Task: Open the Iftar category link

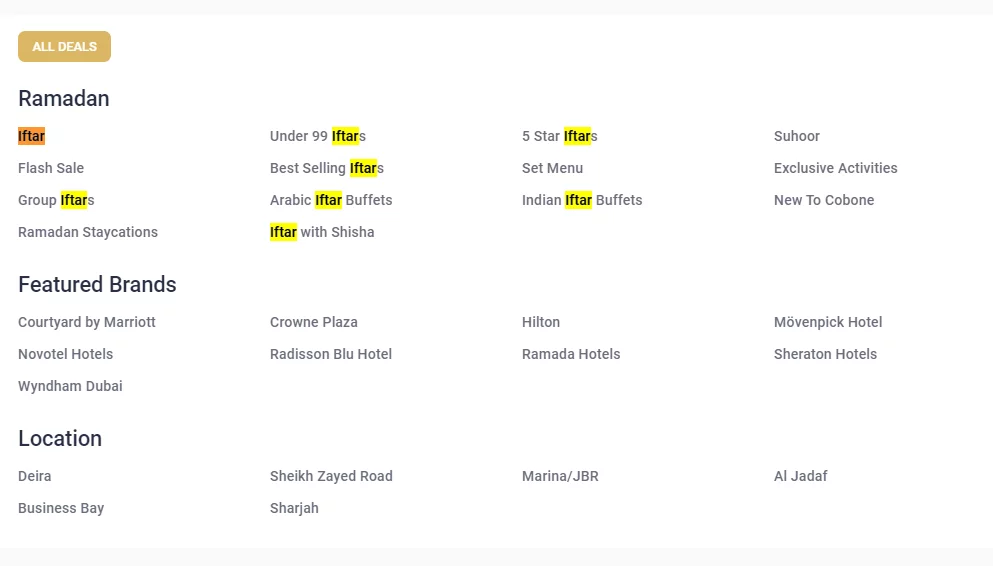Action: pos(32,136)
